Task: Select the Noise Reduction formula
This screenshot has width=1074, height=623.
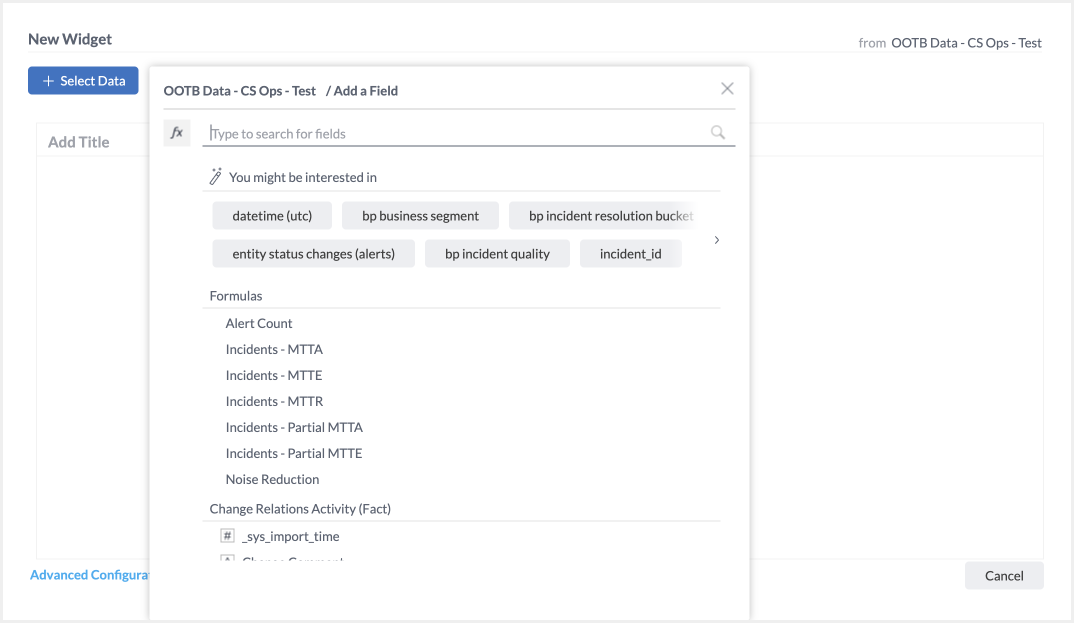Action: coord(272,479)
